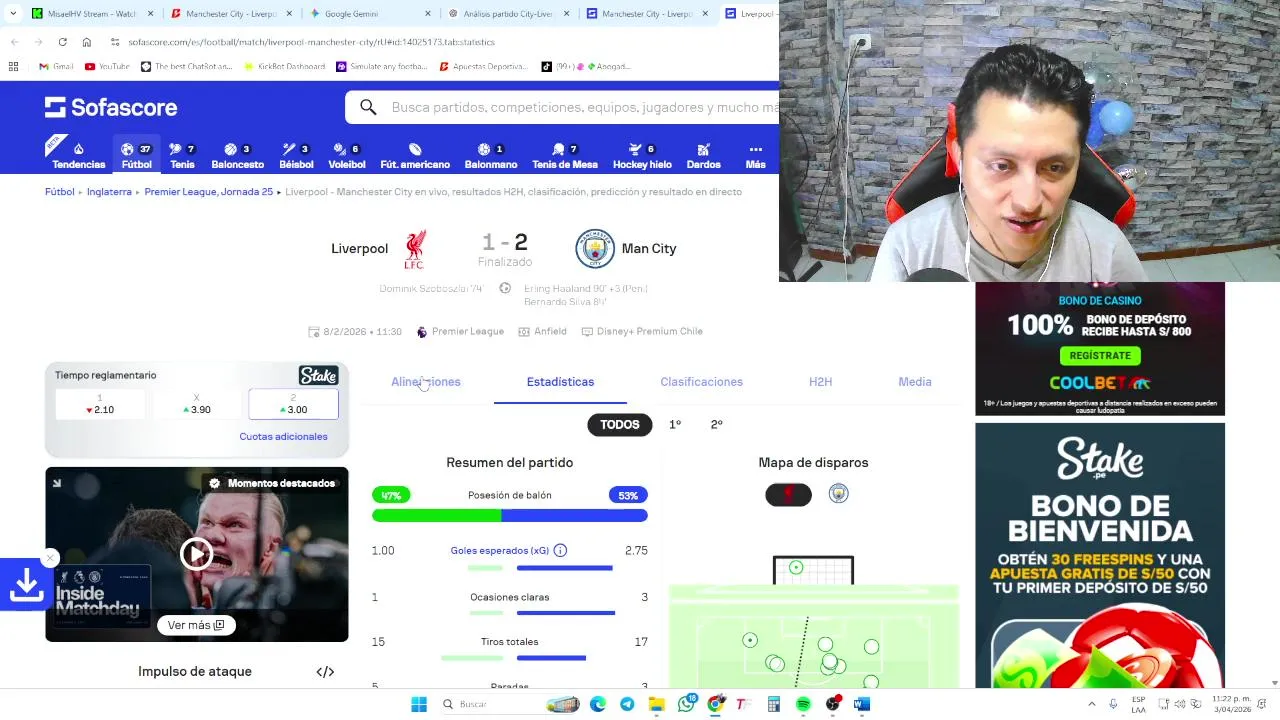Open the Balonmano sport category

pos(491,156)
